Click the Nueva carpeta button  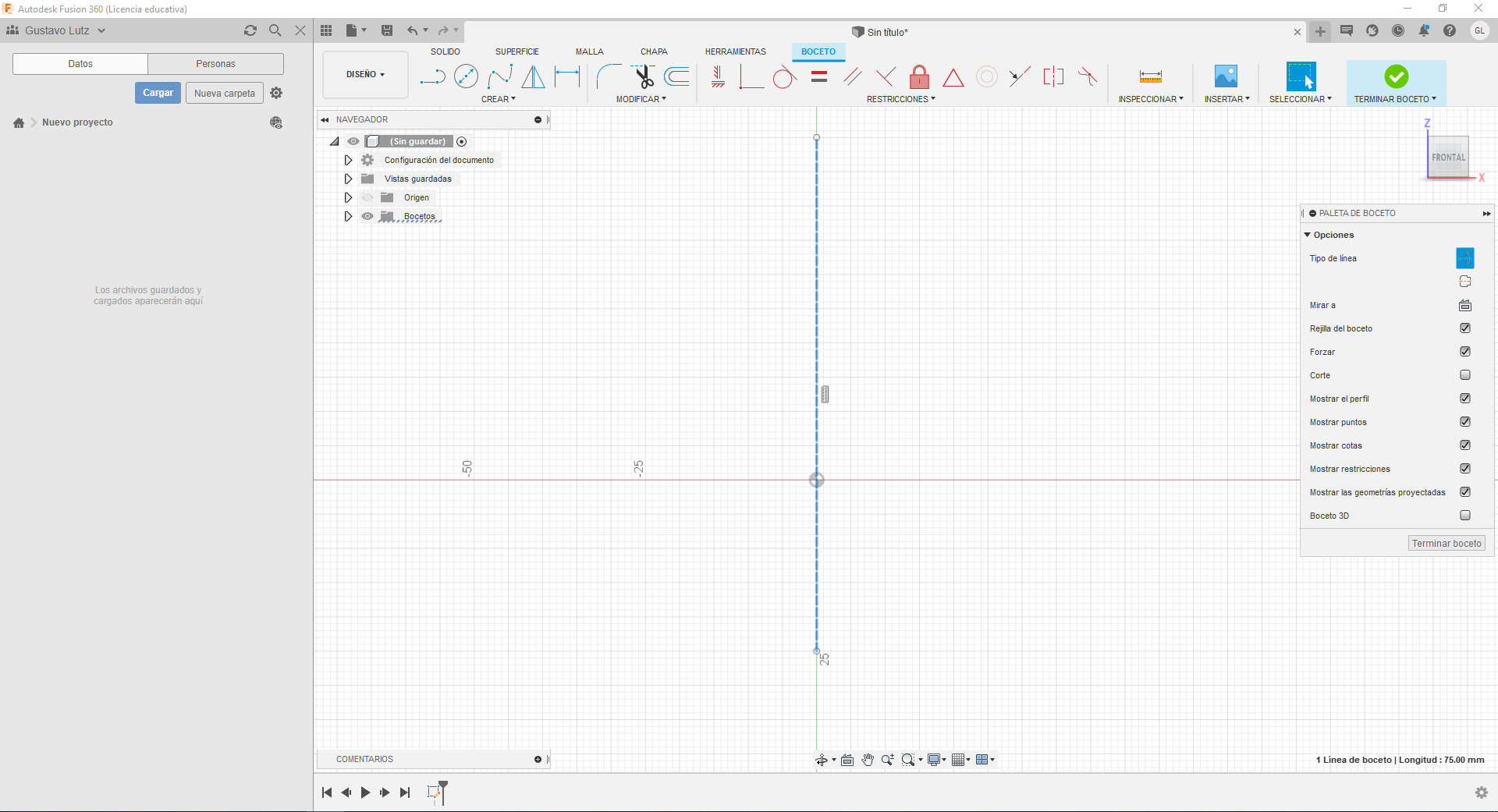click(x=225, y=93)
